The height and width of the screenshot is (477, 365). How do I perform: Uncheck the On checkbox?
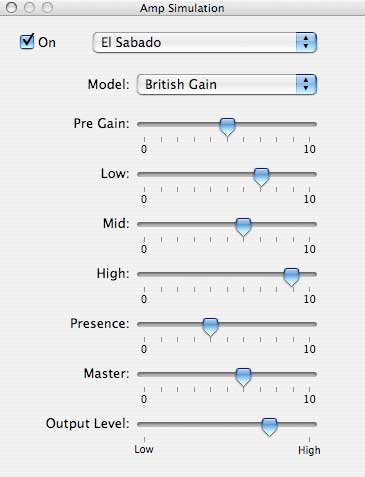(x=27, y=42)
